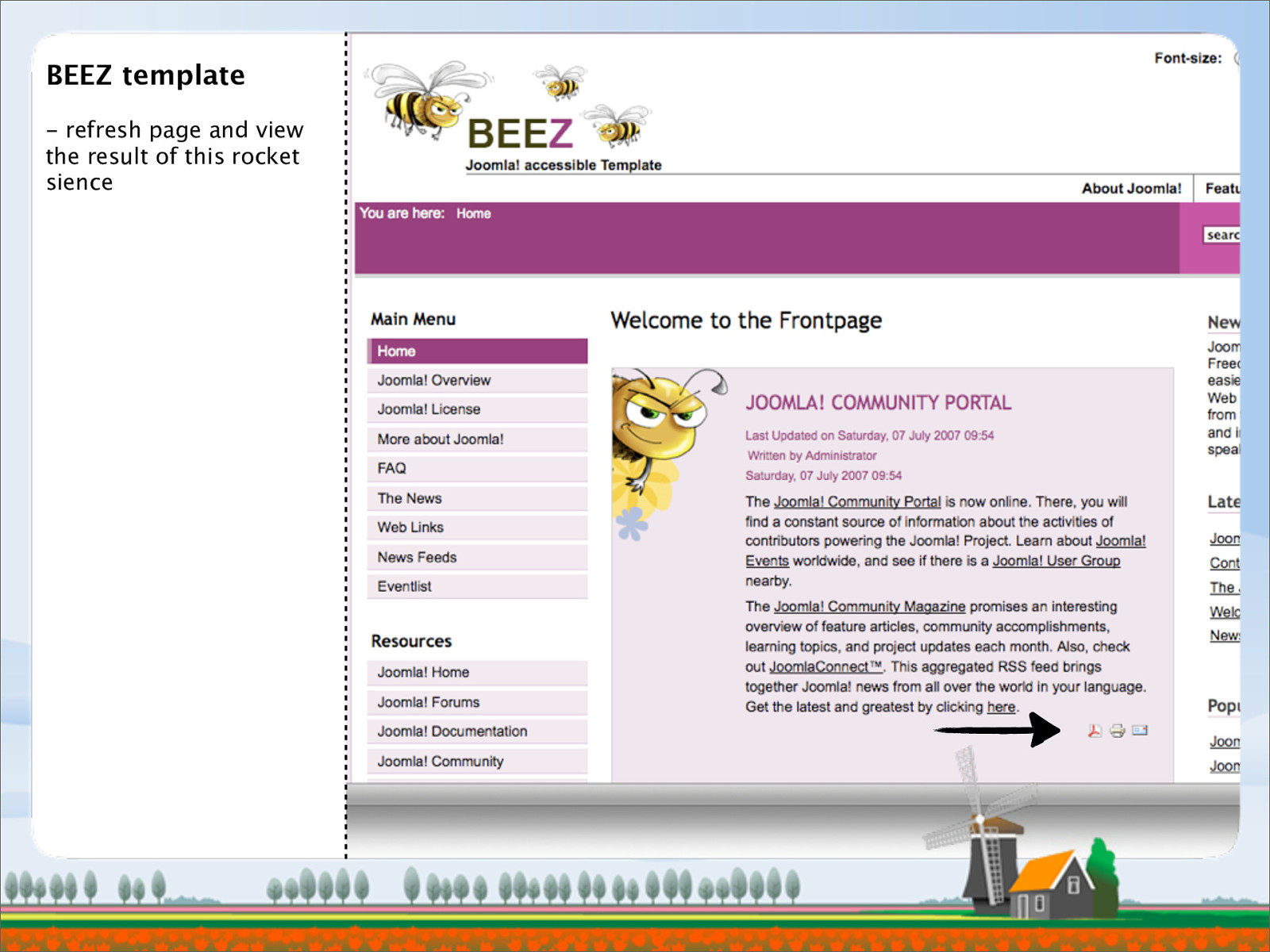Click the email envelope icon under the article
The image size is (1270, 952).
tap(1140, 730)
